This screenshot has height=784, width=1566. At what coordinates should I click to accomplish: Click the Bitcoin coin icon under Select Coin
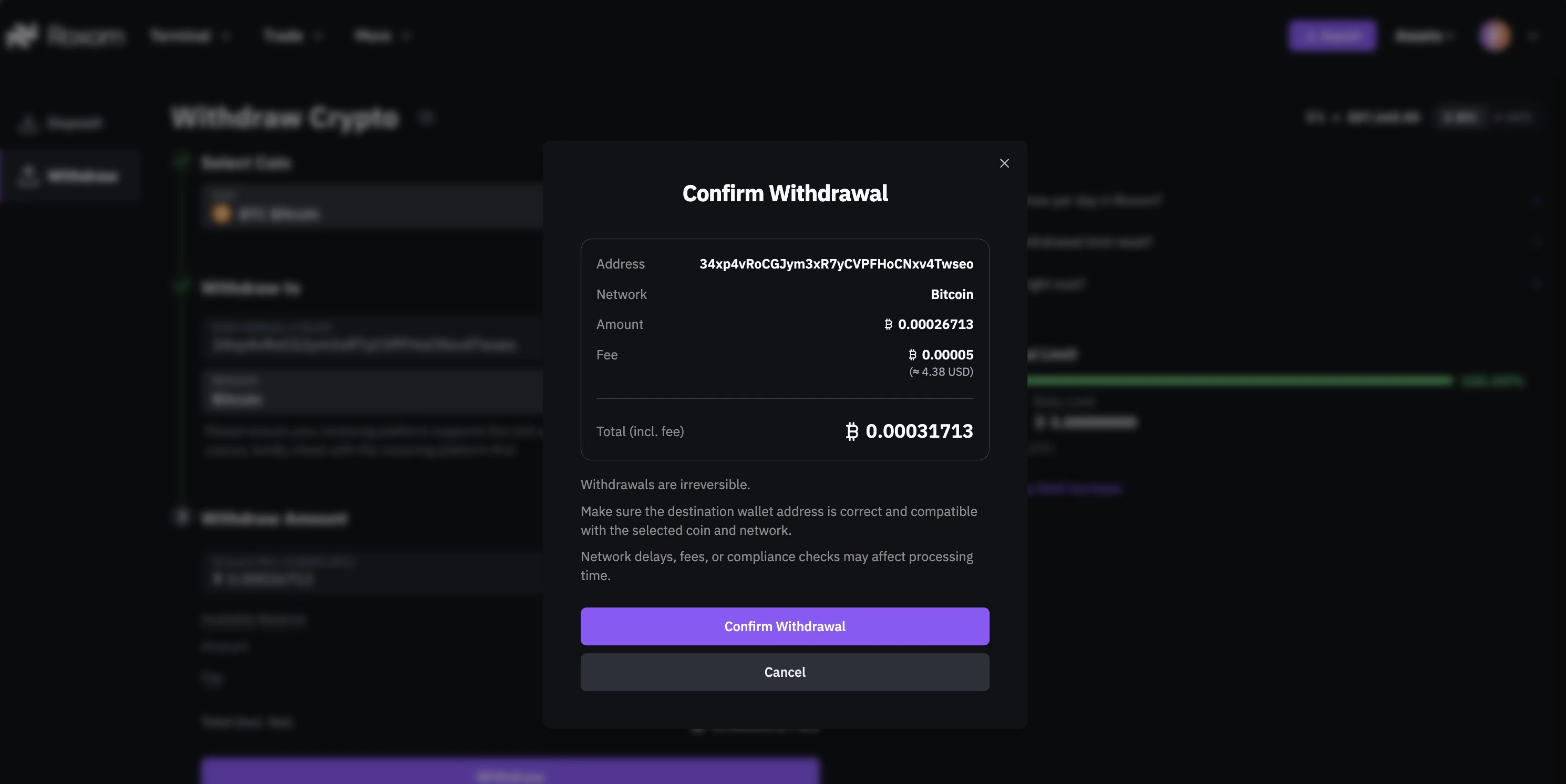(222, 214)
